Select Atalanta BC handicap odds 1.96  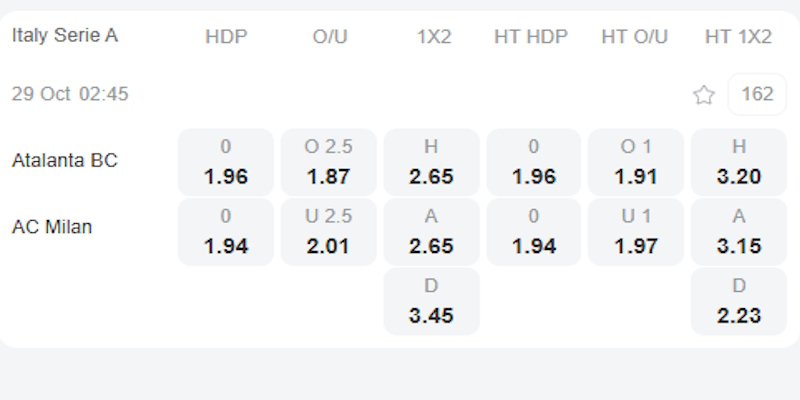(x=225, y=162)
